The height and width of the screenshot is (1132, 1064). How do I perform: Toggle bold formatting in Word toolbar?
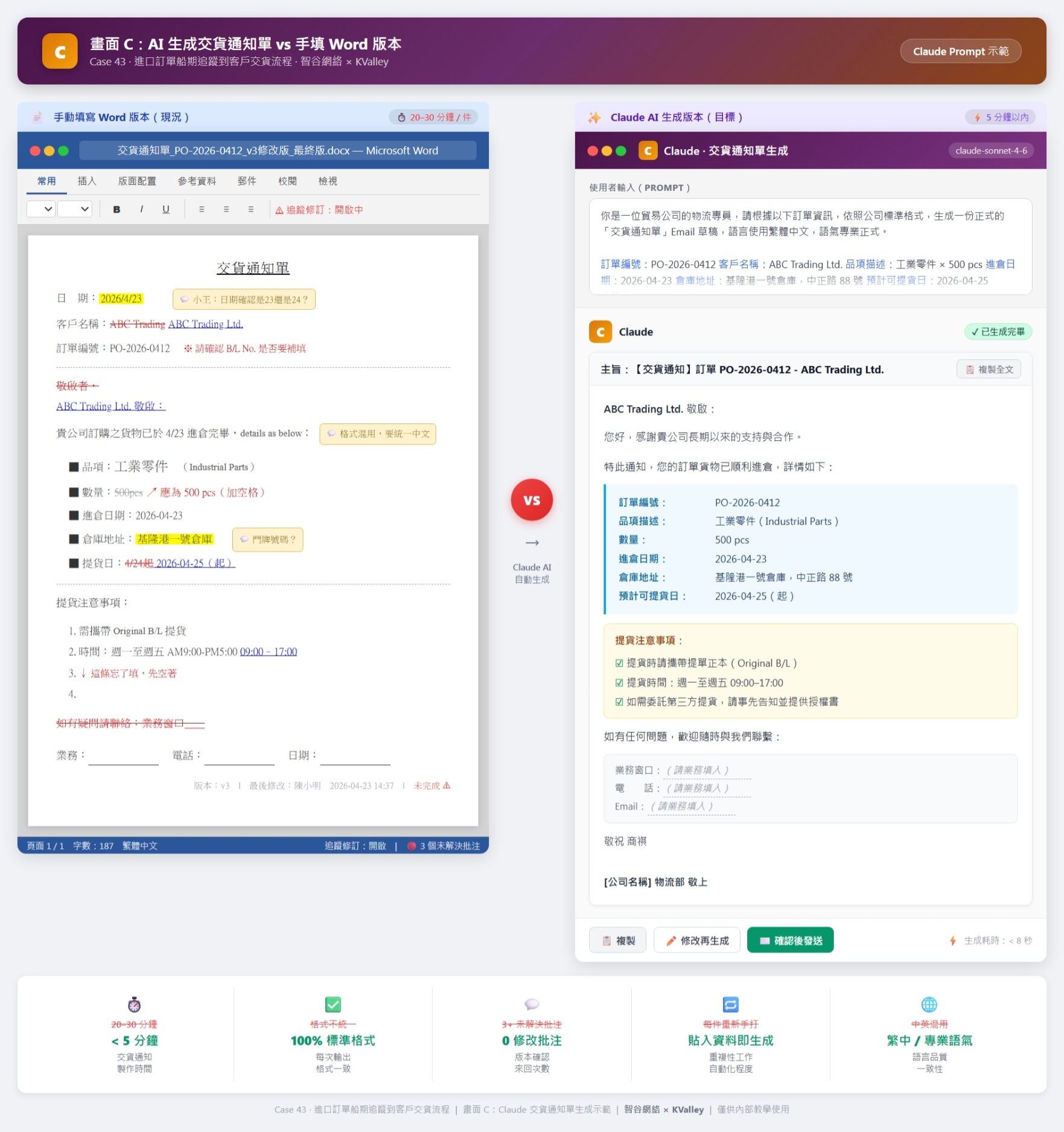click(116, 209)
